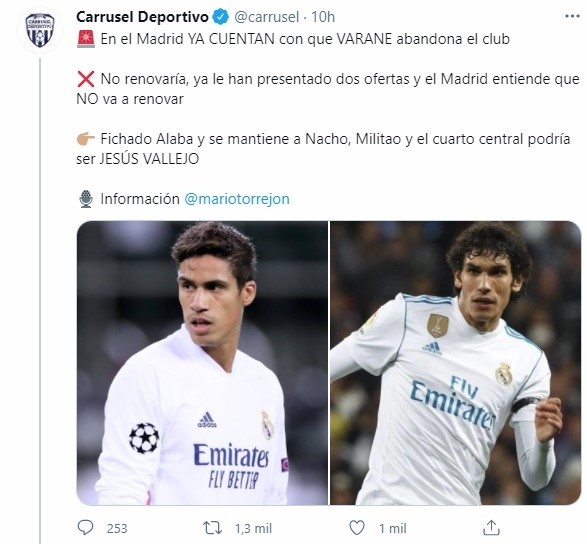587x544 pixels.
Task: Open the Carrusel Deportivo account name
Action: click(142, 17)
